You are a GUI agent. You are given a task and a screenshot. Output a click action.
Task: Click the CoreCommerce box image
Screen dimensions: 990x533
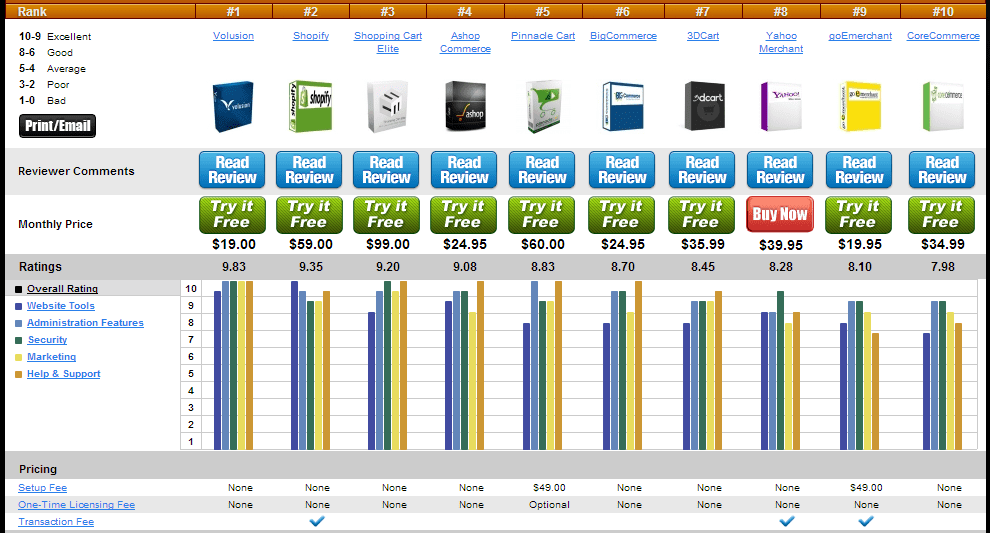pos(943,106)
